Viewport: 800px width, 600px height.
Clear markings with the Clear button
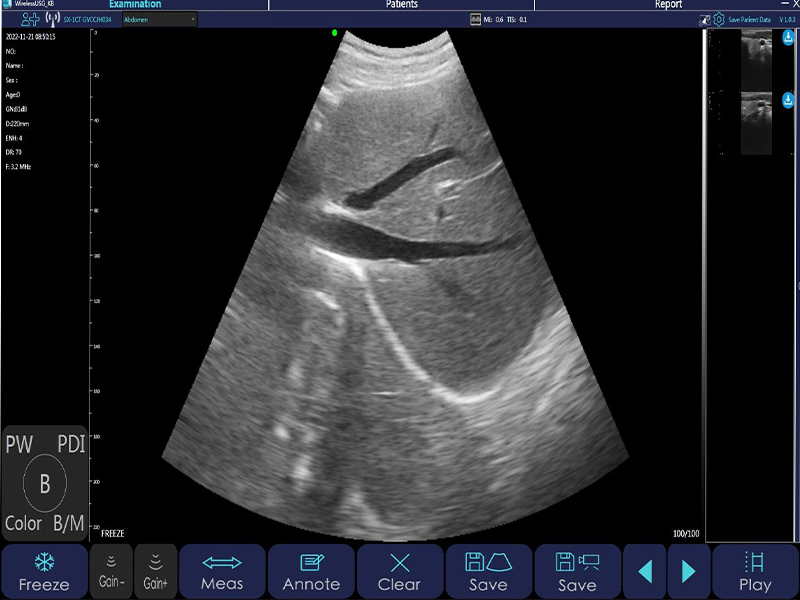tap(399, 571)
